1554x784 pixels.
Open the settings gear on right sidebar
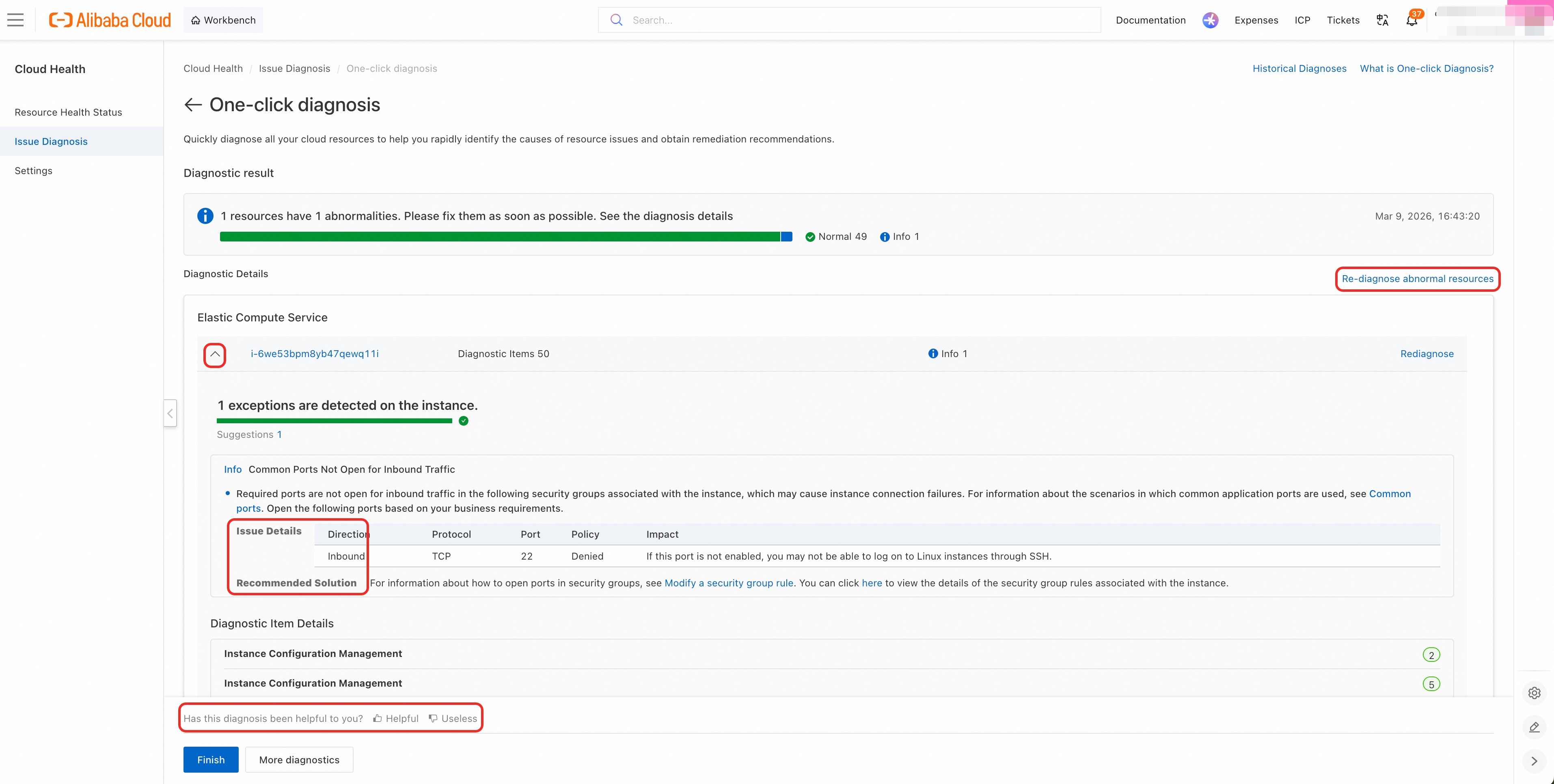tap(1534, 693)
